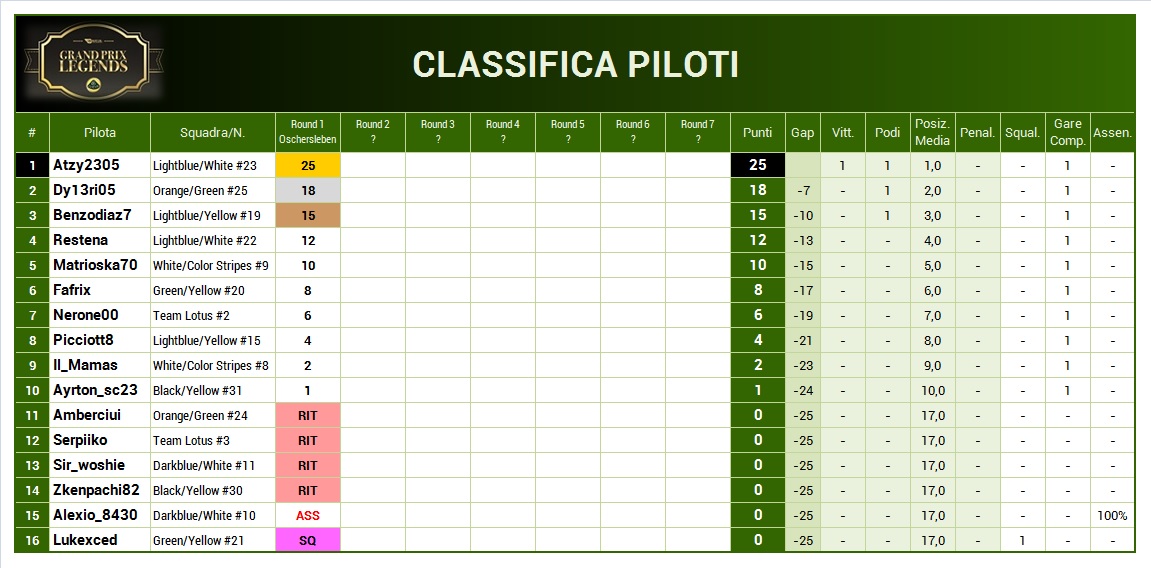
Task: Click the Round 1 Oschersleben column header
Action: coord(308,132)
